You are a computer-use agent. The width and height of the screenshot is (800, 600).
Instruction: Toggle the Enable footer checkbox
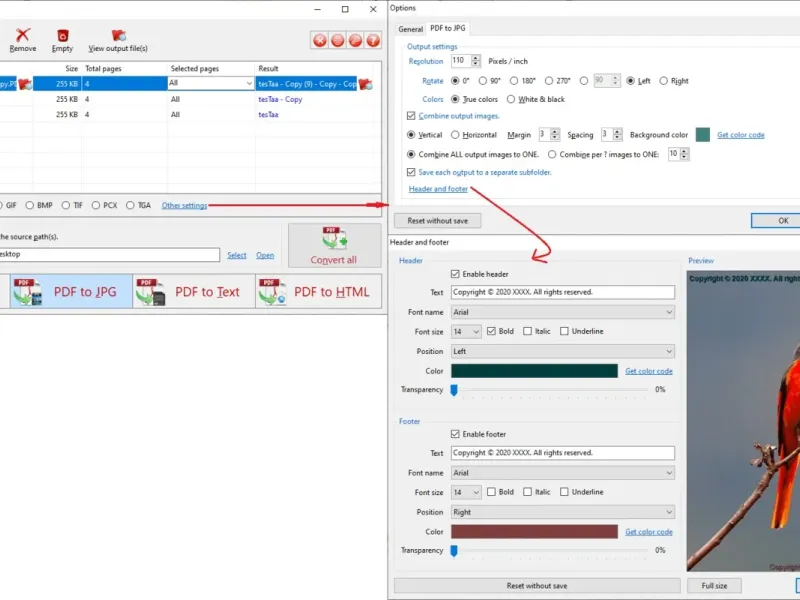pyautogui.click(x=455, y=434)
